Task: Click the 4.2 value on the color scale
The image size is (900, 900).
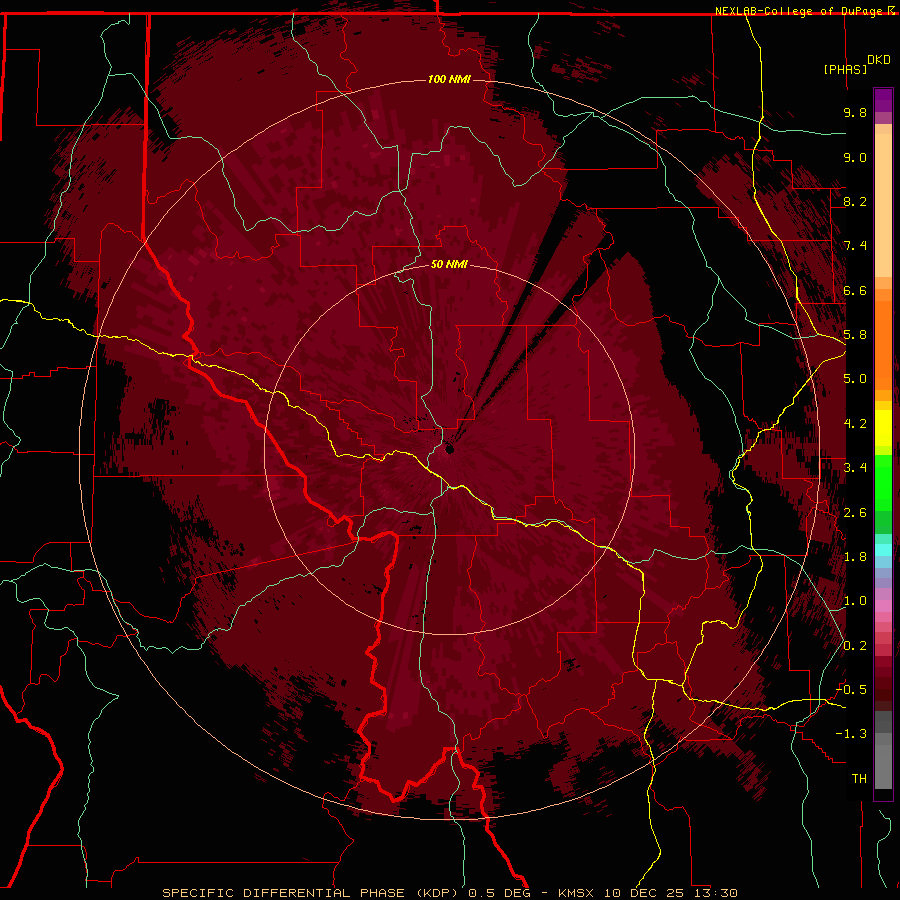Action: [x=855, y=424]
